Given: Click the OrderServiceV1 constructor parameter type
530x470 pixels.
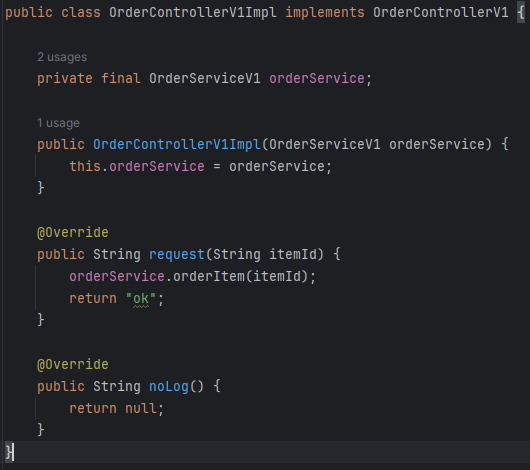Looking at the screenshot, I should (x=325, y=144).
